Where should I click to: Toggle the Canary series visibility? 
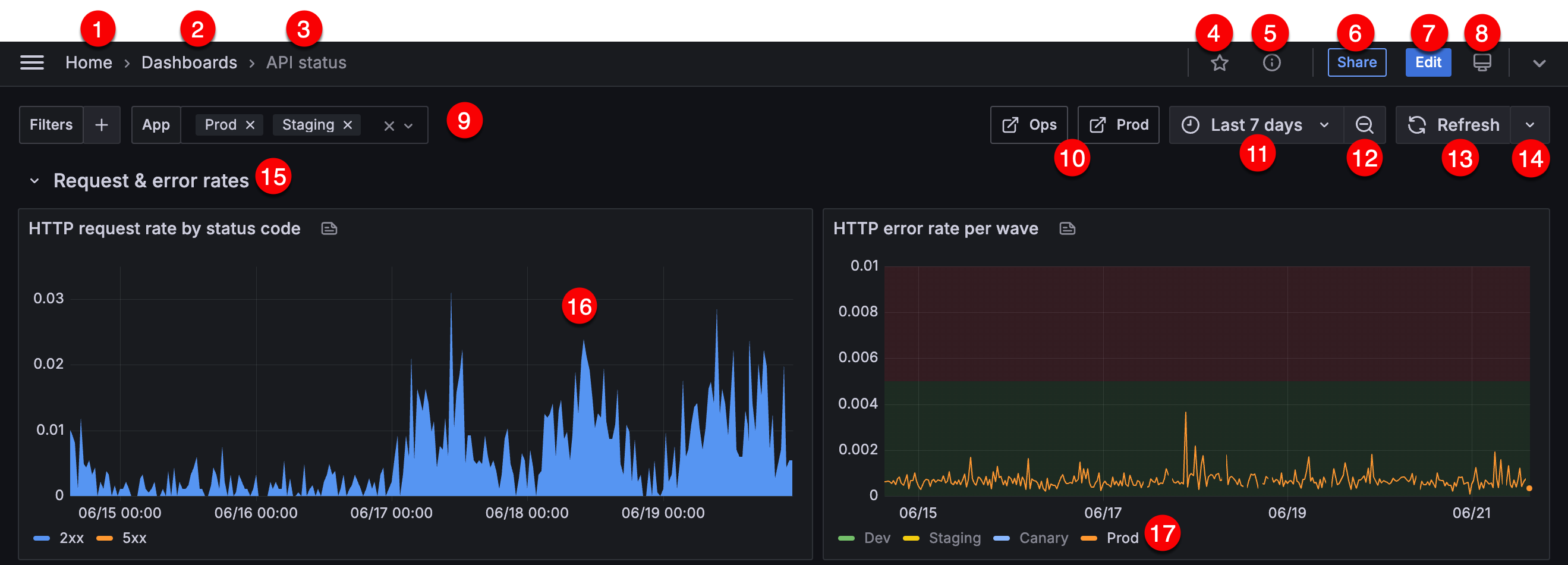pyautogui.click(x=1043, y=538)
